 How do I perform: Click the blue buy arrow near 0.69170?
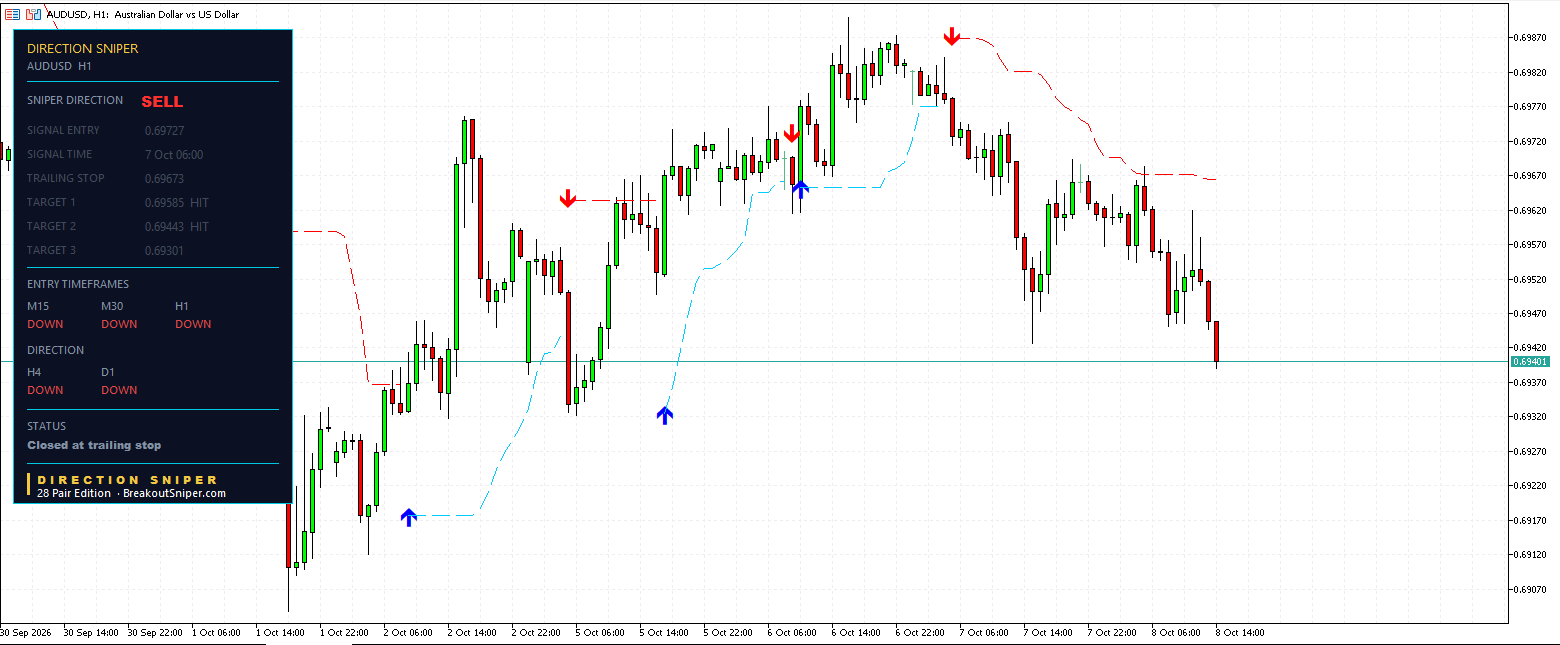tap(409, 517)
